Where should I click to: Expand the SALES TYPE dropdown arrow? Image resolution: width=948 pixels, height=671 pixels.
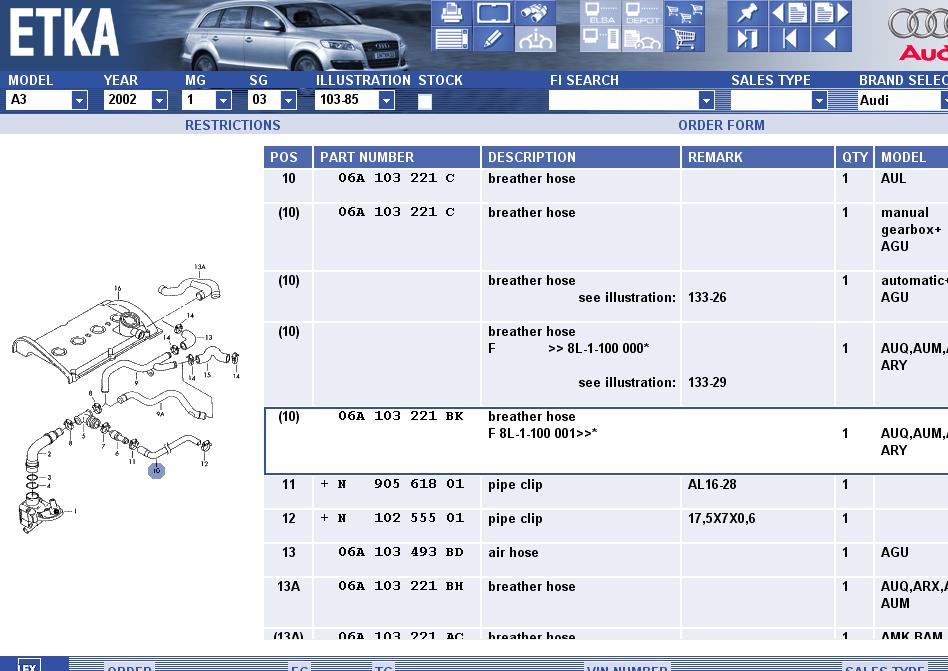click(819, 100)
